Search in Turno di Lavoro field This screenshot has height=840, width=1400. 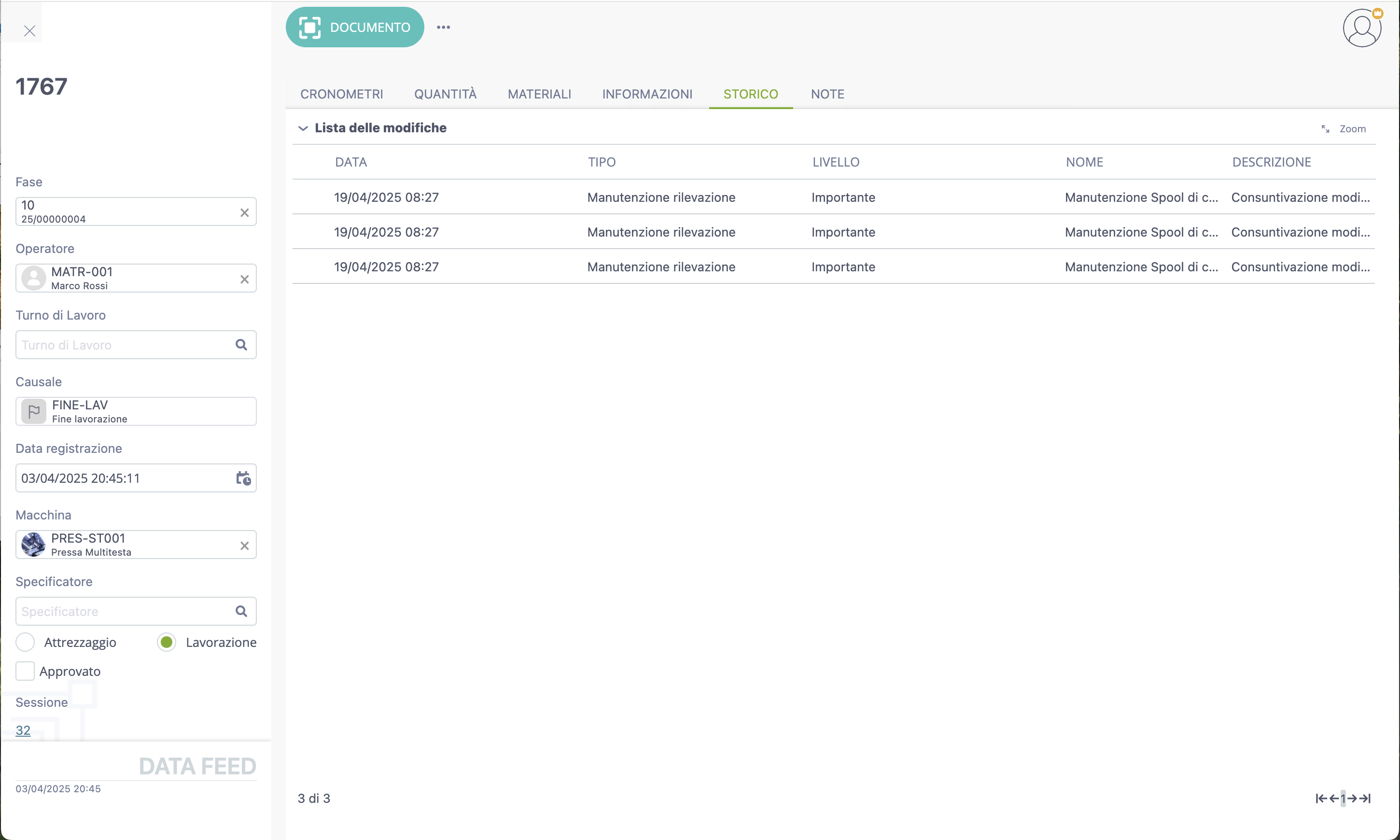pos(241,345)
